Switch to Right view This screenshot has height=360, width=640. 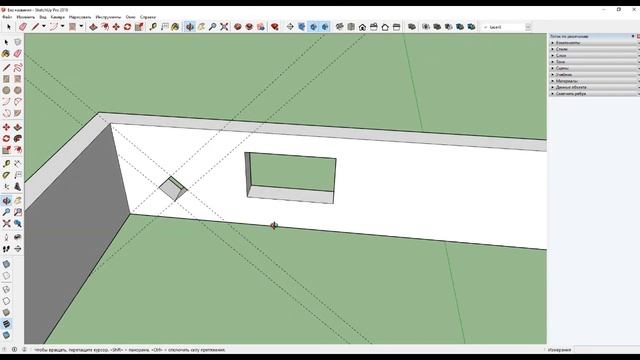(374, 27)
